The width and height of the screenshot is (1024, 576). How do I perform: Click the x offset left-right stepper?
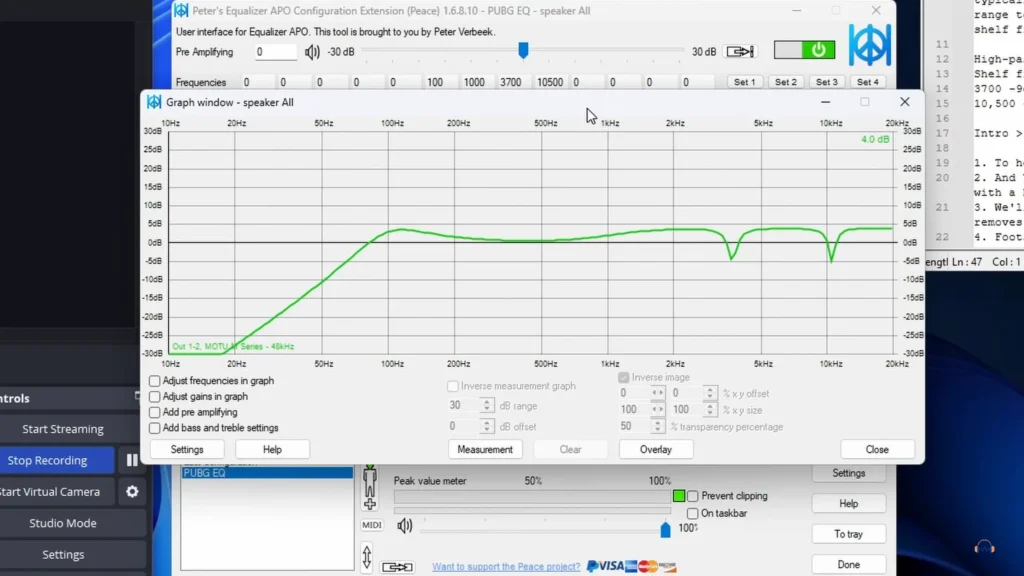coord(657,393)
